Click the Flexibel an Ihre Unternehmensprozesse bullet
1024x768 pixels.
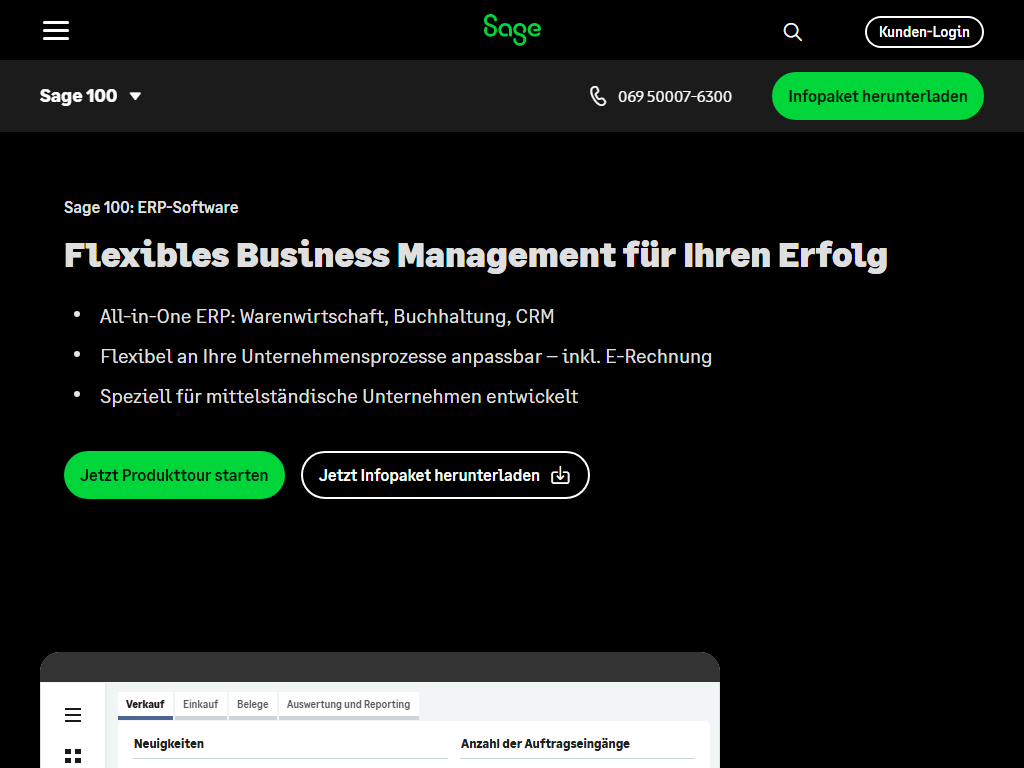tap(406, 356)
